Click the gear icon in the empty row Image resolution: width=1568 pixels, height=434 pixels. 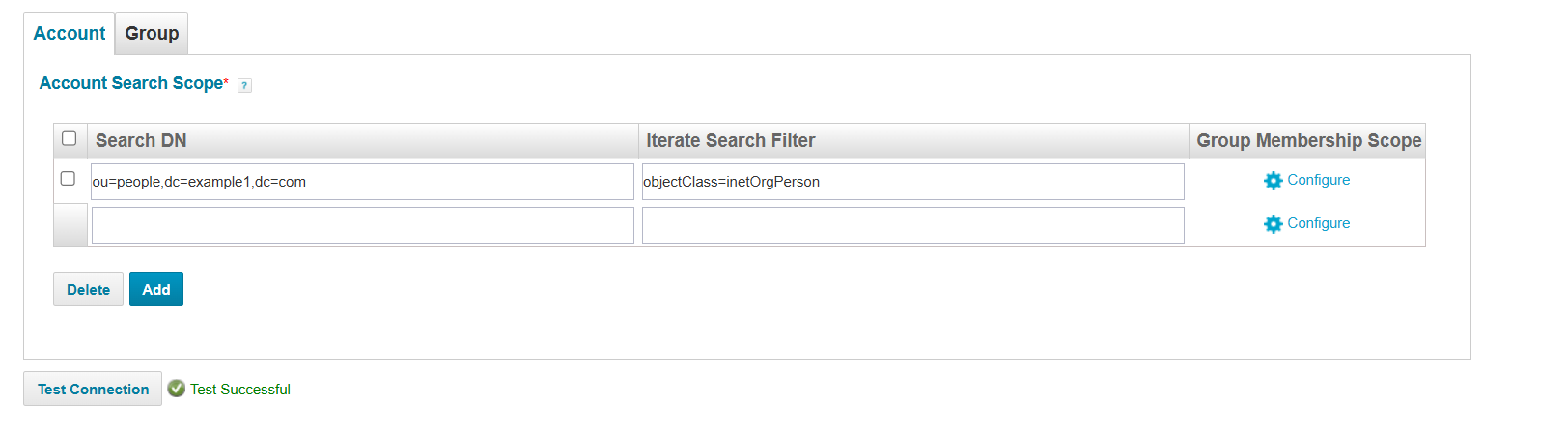click(x=1274, y=224)
